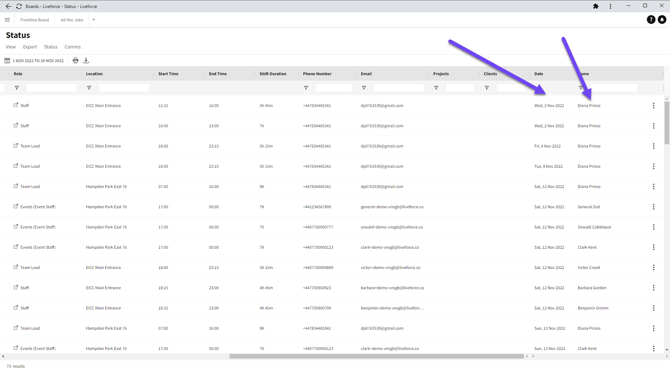Open the Barbara Gordon row link icon
Screen dimensions: 670x372
click(x=16, y=287)
